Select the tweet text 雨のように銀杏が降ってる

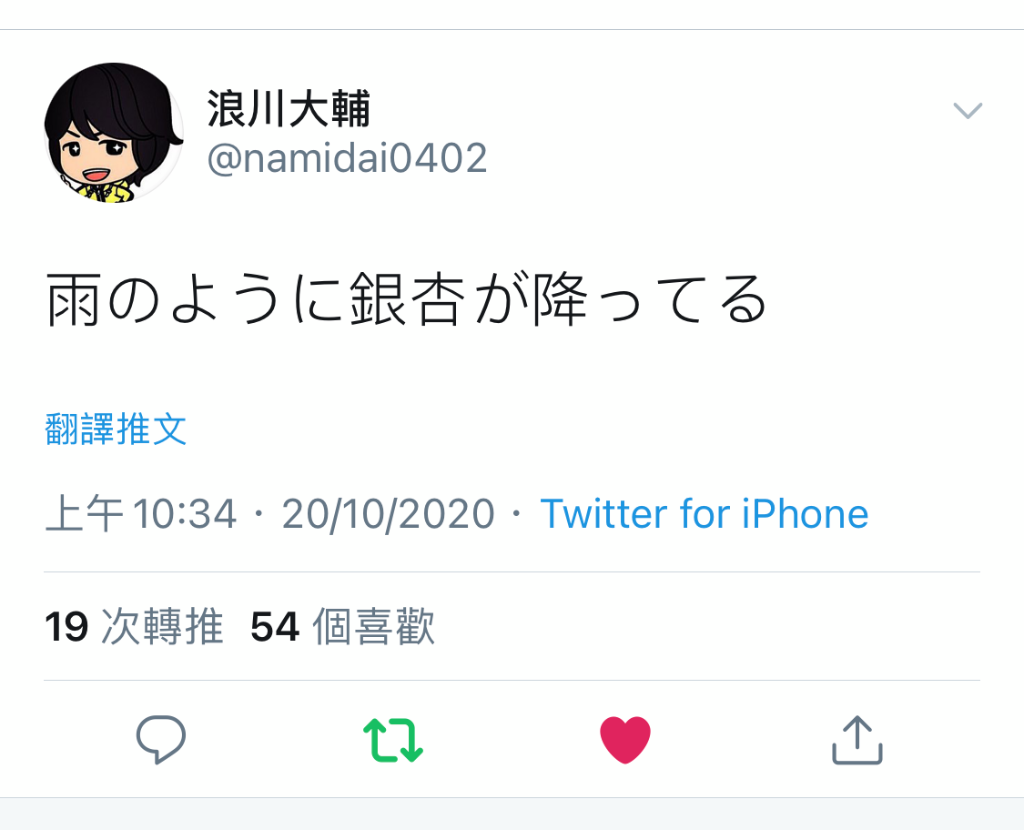point(406,300)
